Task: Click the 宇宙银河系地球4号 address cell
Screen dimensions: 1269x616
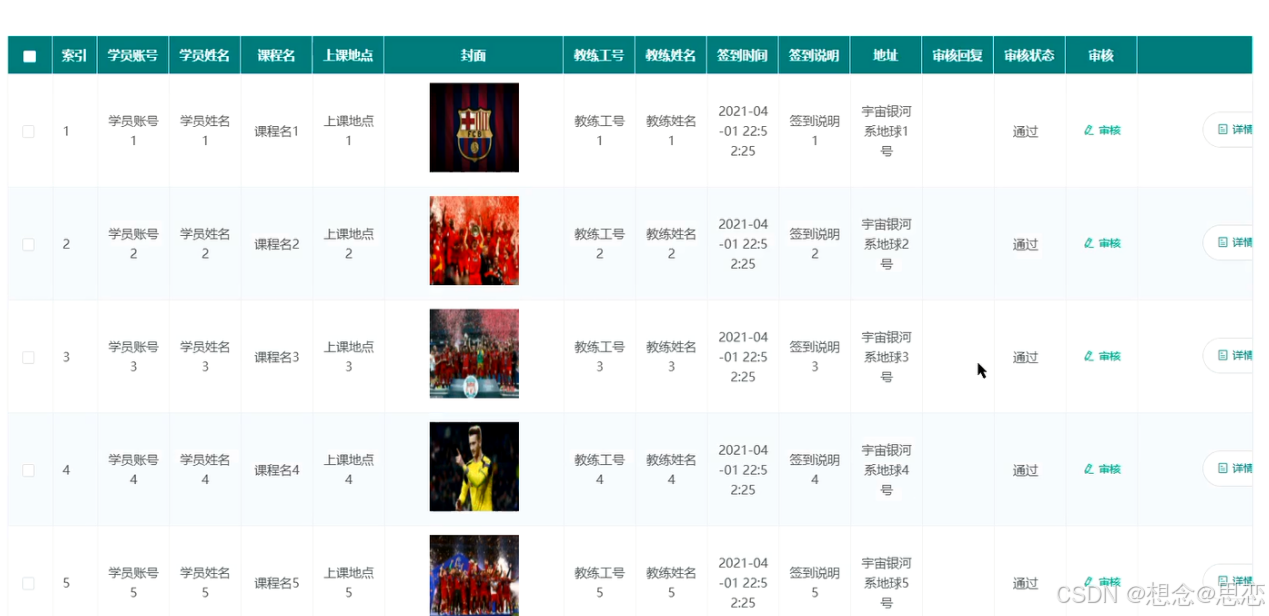Action: coord(886,470)
